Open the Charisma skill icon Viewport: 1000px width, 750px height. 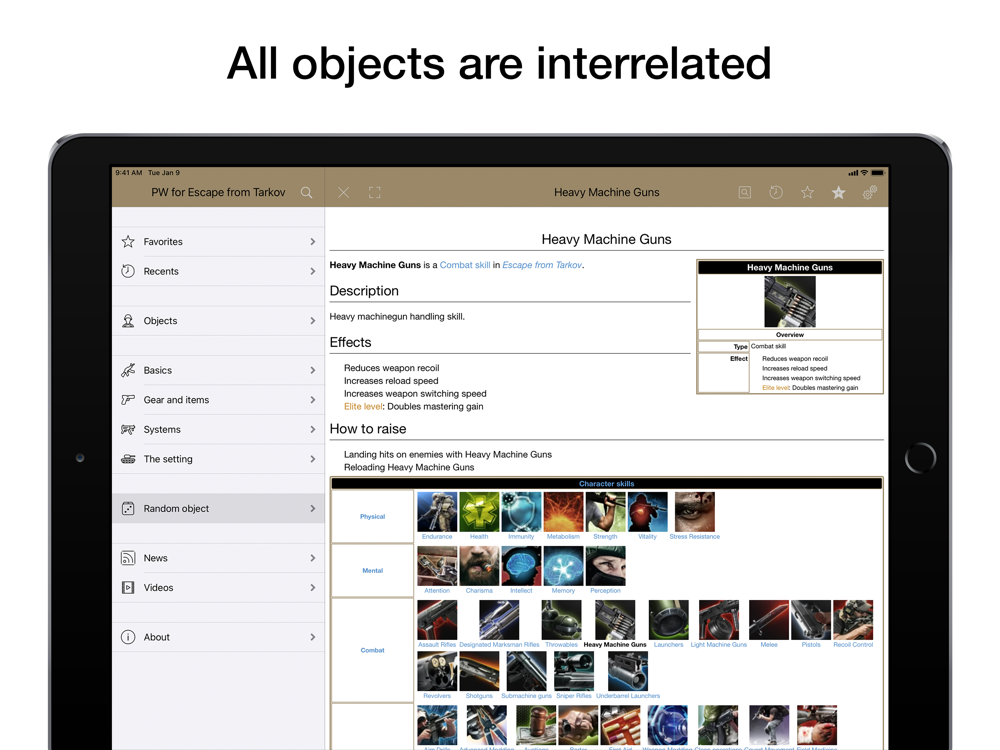tap(479, 566)
